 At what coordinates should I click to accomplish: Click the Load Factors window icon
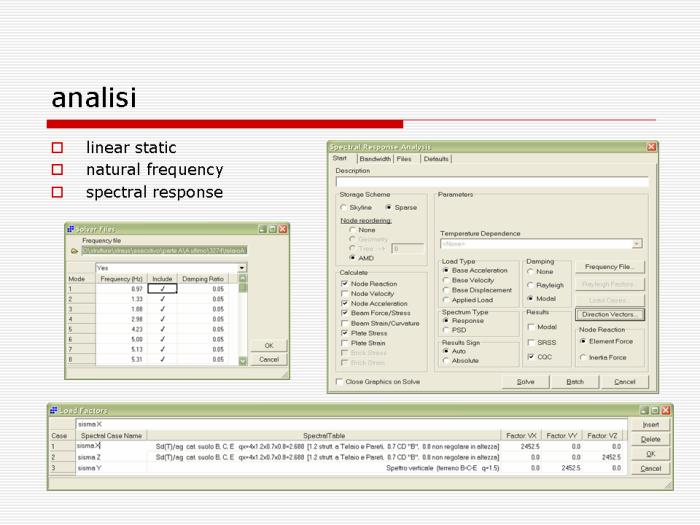point(54,410)
